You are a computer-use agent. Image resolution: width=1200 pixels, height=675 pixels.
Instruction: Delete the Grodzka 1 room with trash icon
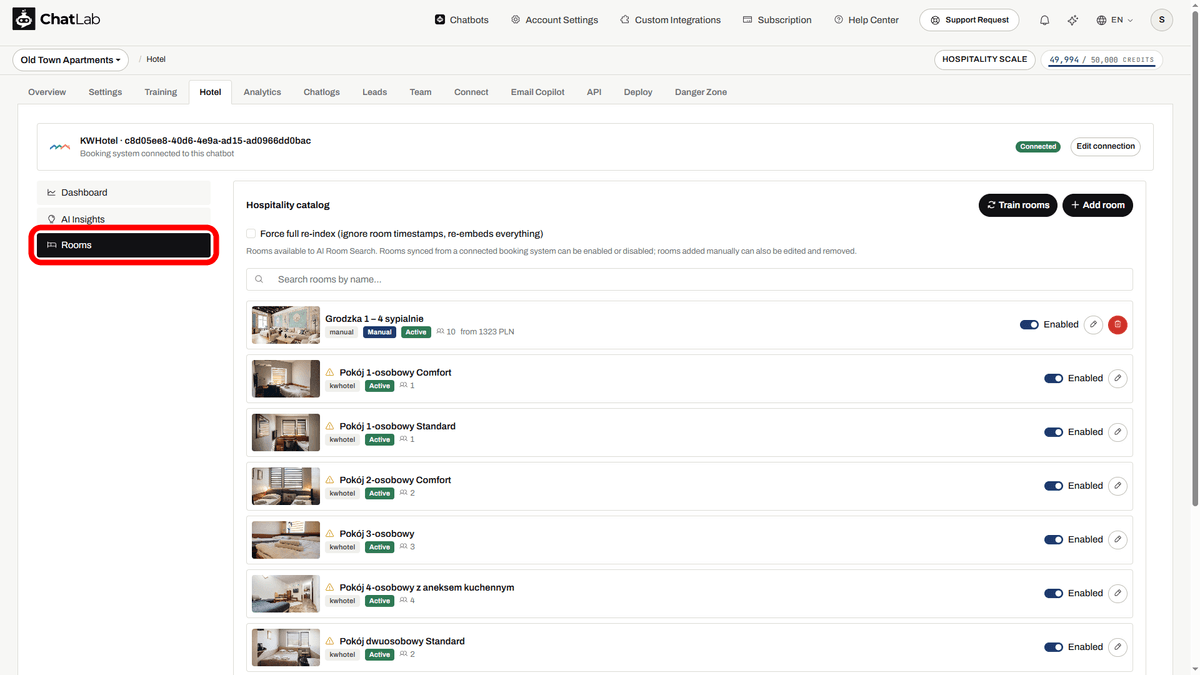[1118, 325]
